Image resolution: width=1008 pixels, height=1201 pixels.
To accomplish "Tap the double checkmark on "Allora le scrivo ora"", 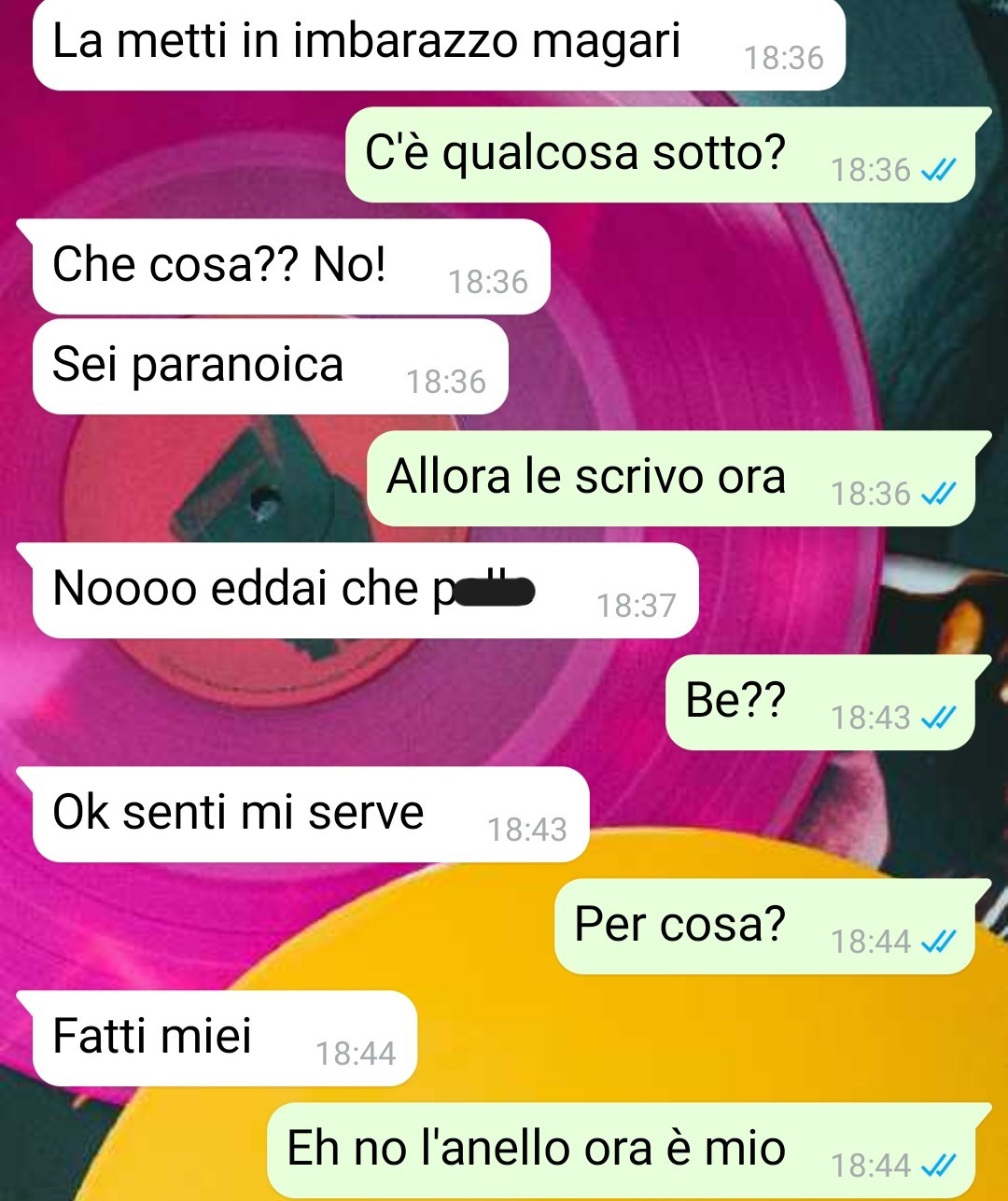I will [x=938, y=494].
